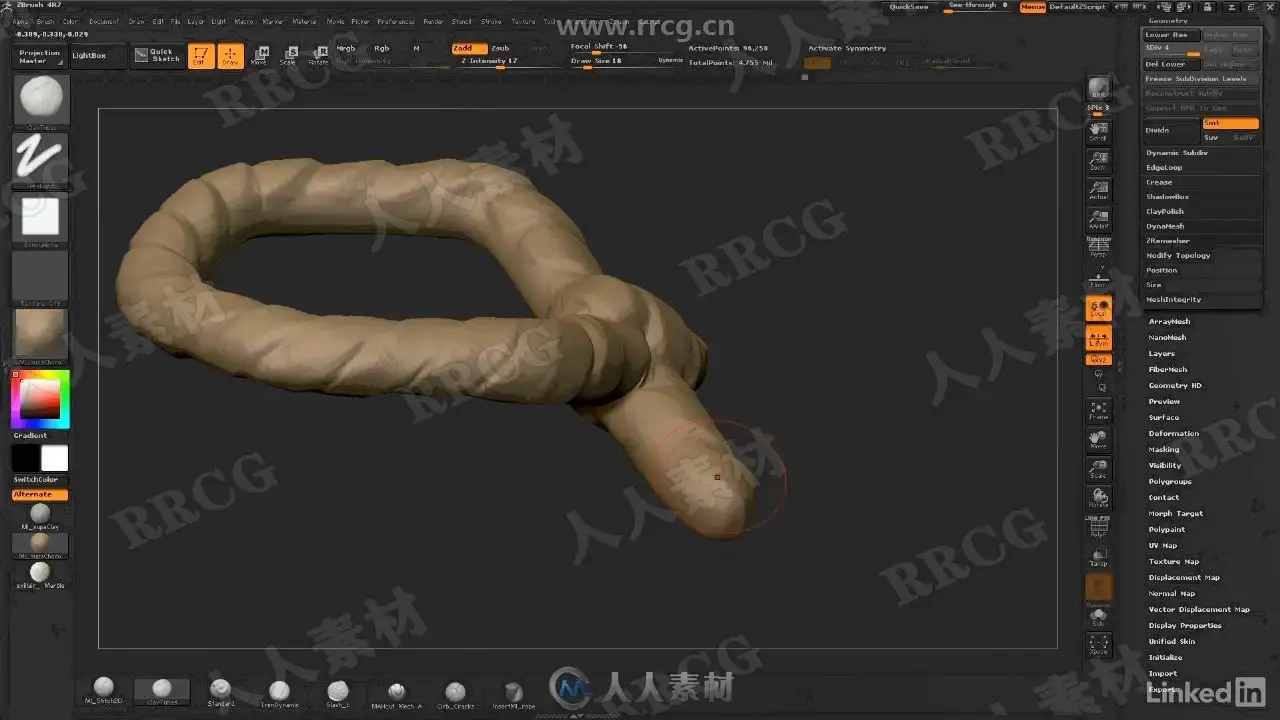Screen dimensions: 1280x720
Task: Choose the TrimDynamic brush
Action: pos(280,691)
